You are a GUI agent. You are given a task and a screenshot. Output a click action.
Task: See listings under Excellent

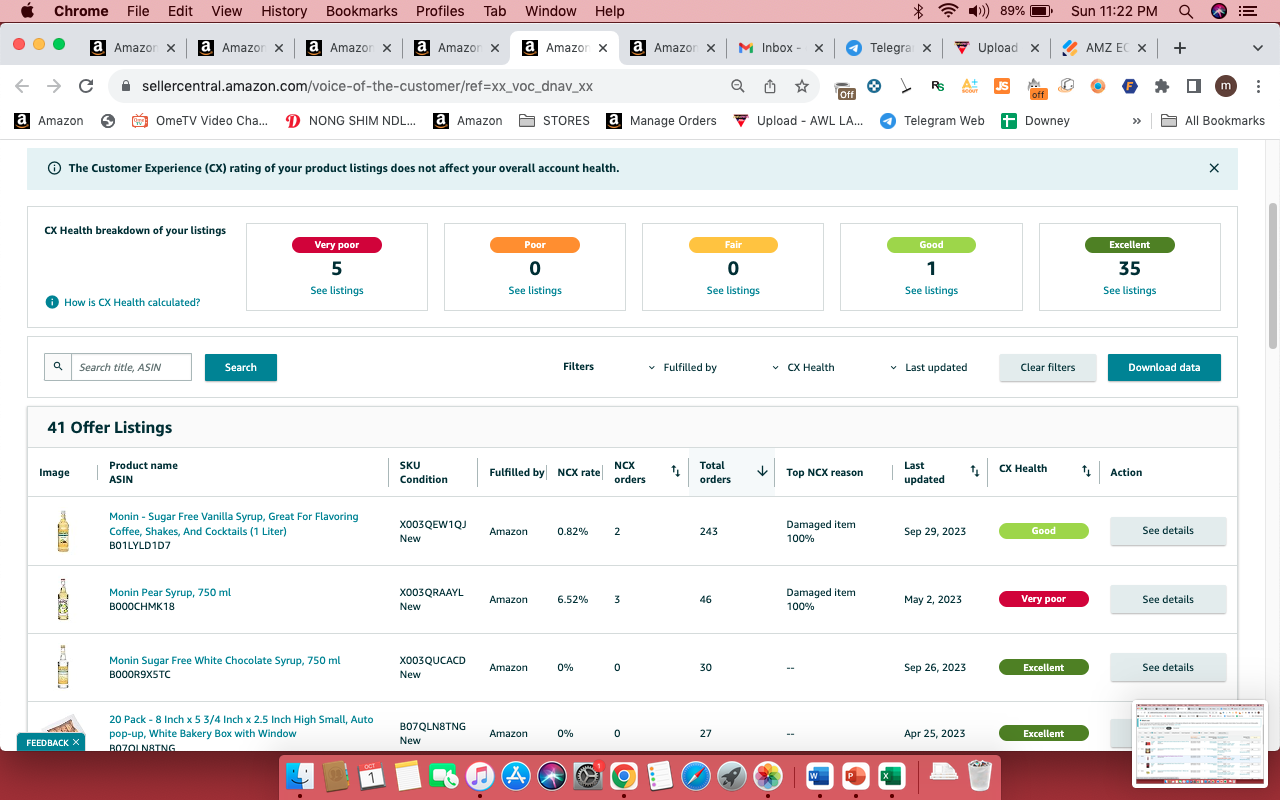pos(1130,290)
